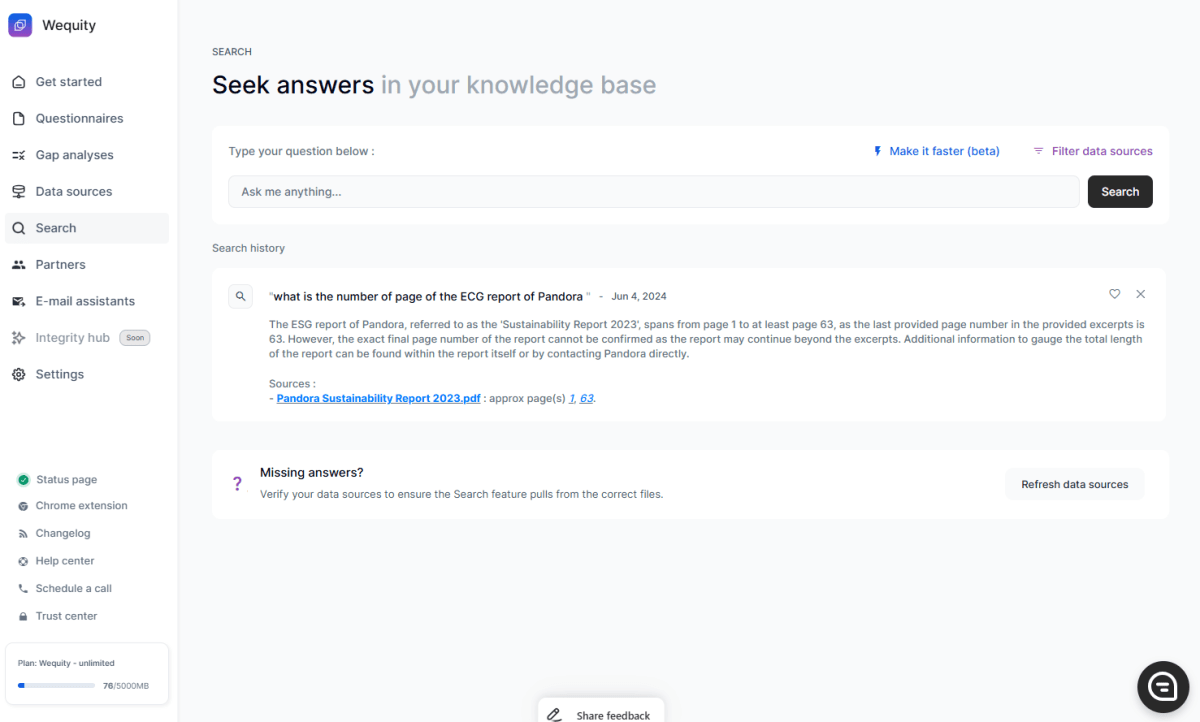The width and height of the screenshot is (1200, 722).
Task: Click the black Search button
Action: click(1120, 192)
